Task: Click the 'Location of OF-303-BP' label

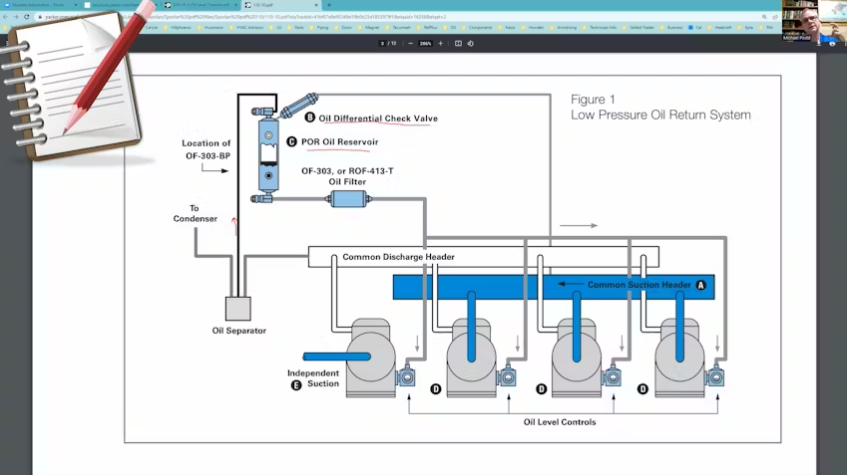Action: point(206,150)
